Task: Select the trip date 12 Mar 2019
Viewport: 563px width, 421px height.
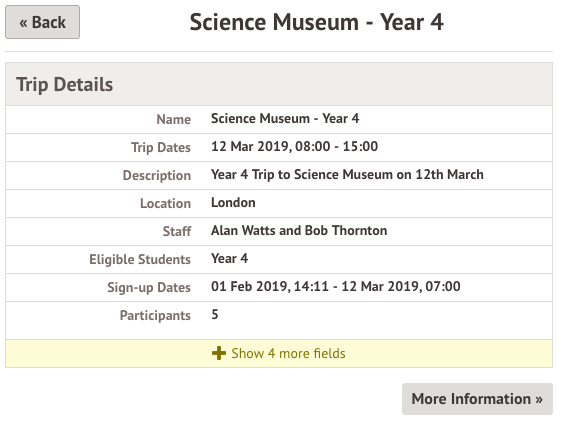Action: [250, 146]
